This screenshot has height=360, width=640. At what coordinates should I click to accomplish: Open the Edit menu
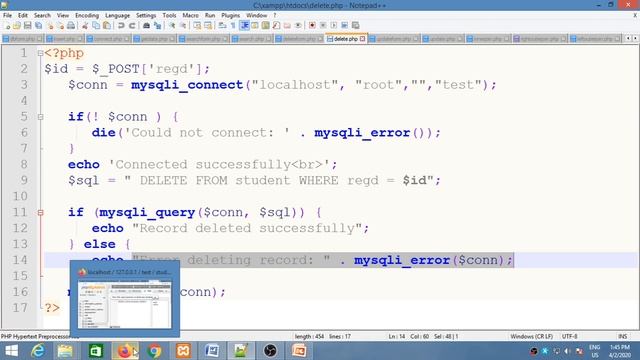click(x=23, y=16)
